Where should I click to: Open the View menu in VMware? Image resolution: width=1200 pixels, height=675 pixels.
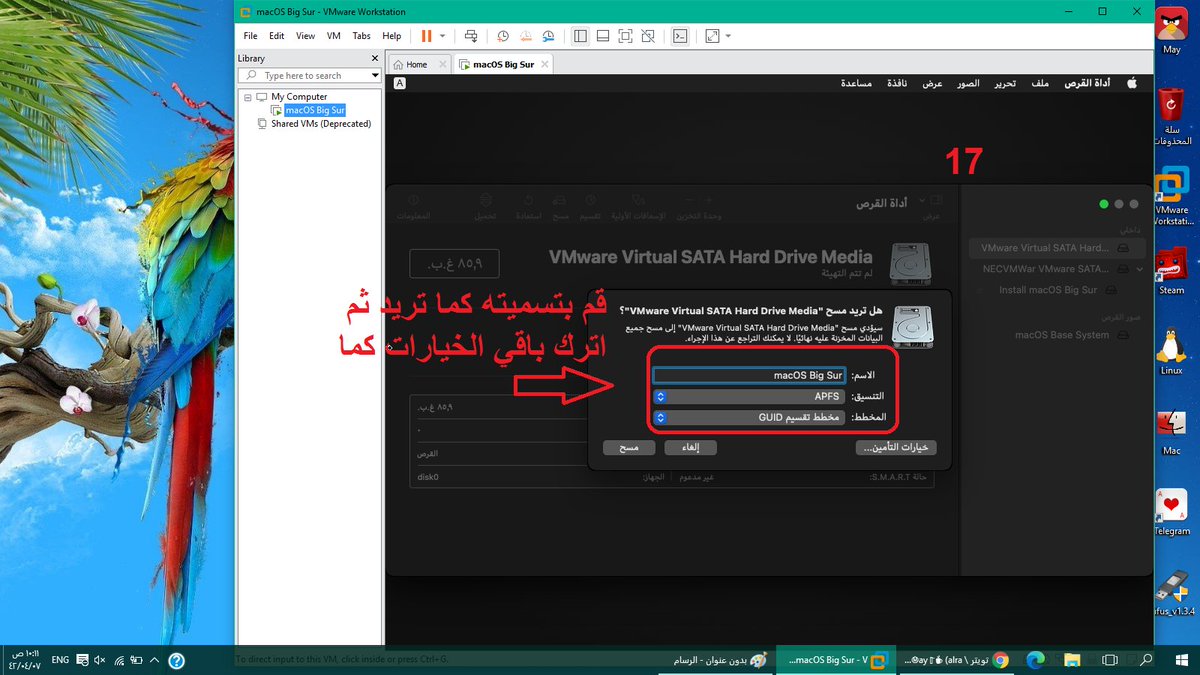pos(305,36)
